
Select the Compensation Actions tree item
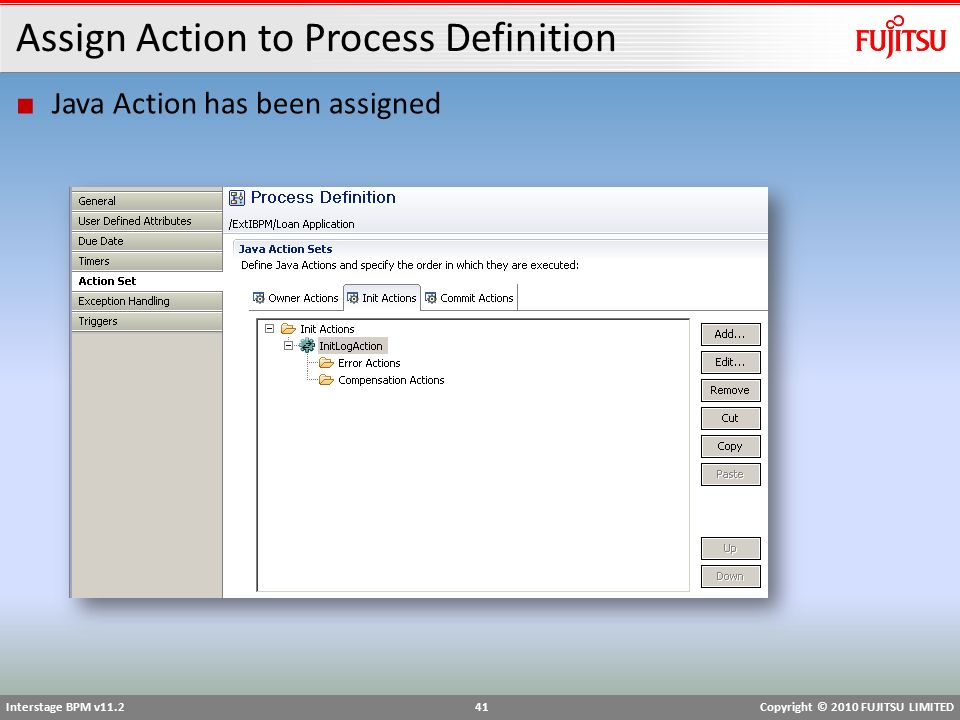pos(391,380)
